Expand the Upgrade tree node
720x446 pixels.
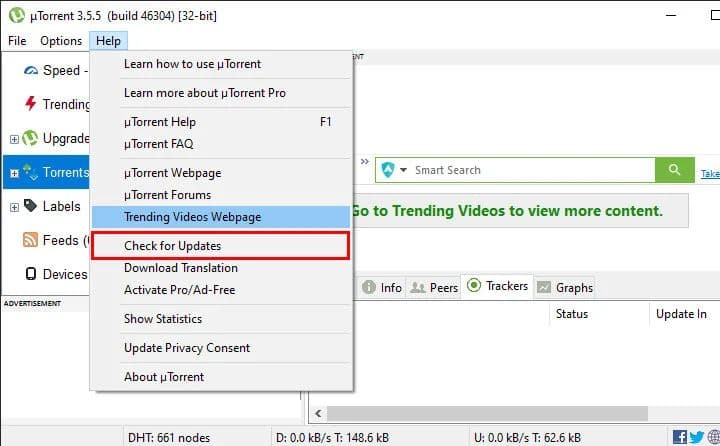click(x=14, y=139)
